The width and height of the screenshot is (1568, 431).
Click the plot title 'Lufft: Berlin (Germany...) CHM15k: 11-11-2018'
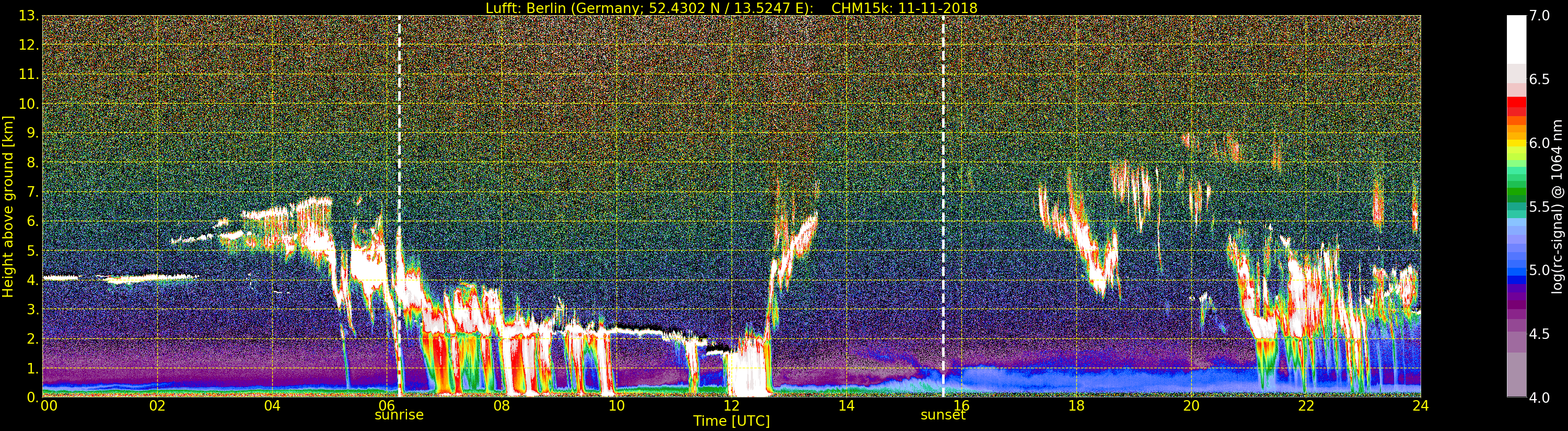(731, 8)
